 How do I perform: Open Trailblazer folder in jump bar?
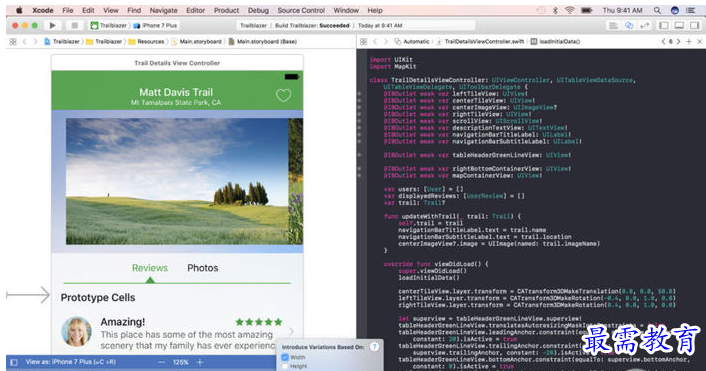104,41
